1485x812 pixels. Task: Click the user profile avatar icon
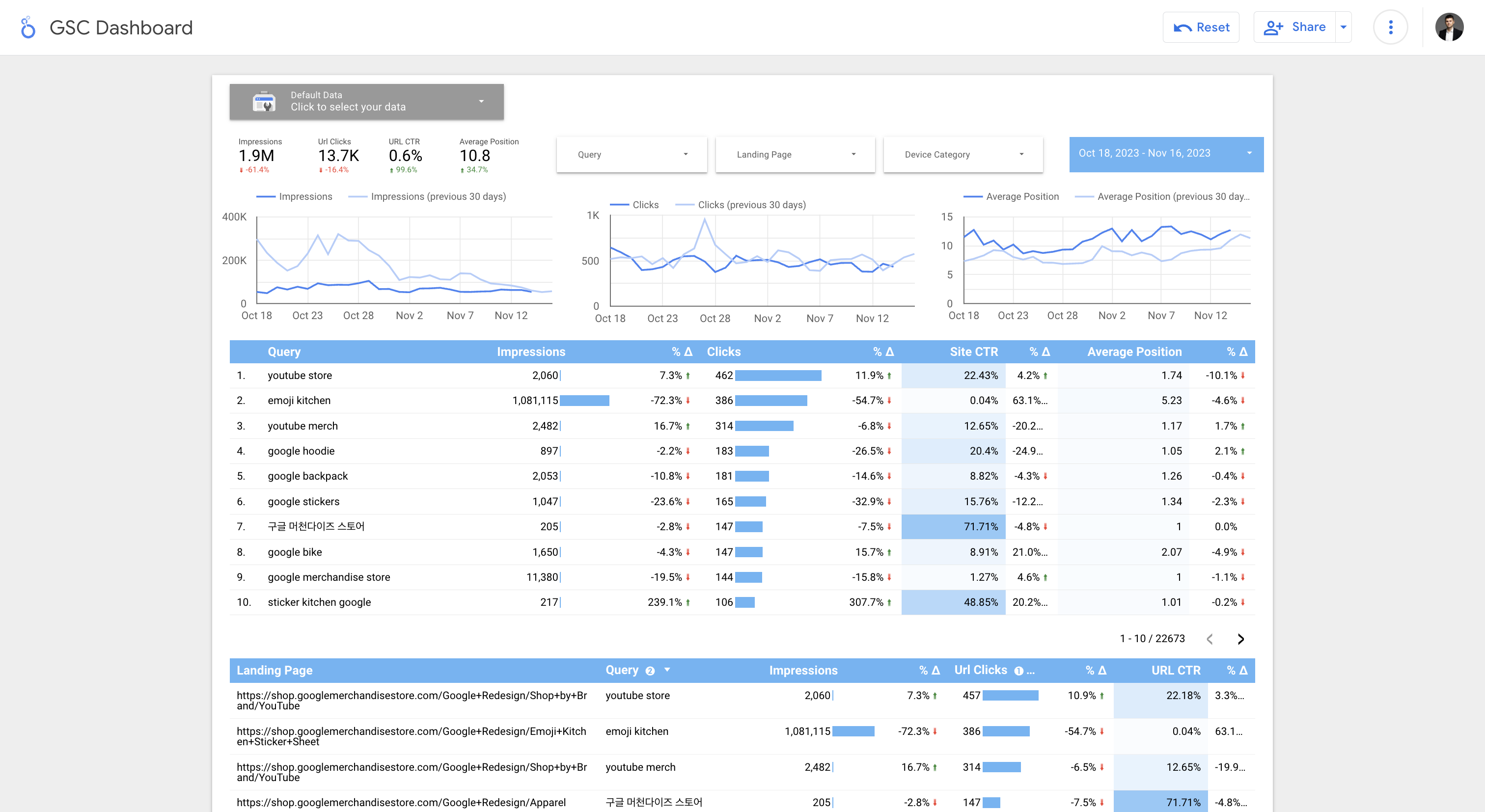click(1450, 27)
